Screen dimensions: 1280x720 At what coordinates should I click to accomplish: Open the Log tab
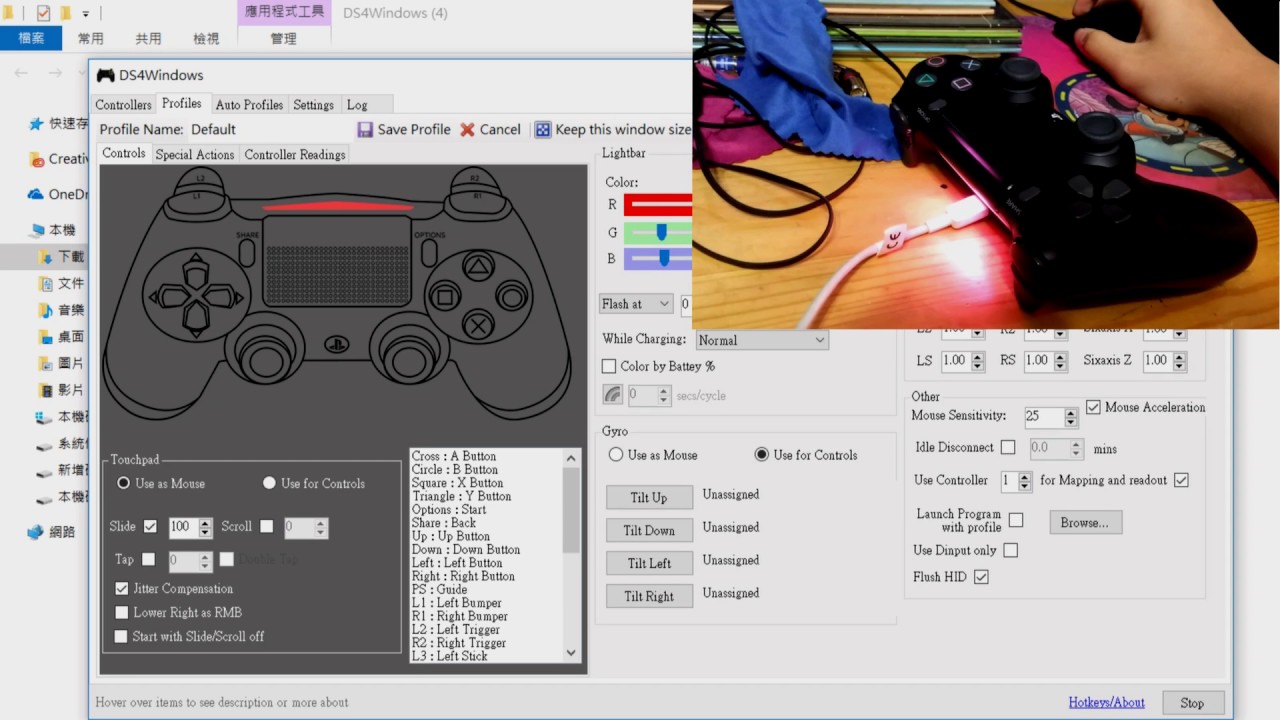(x=357, y=104)
